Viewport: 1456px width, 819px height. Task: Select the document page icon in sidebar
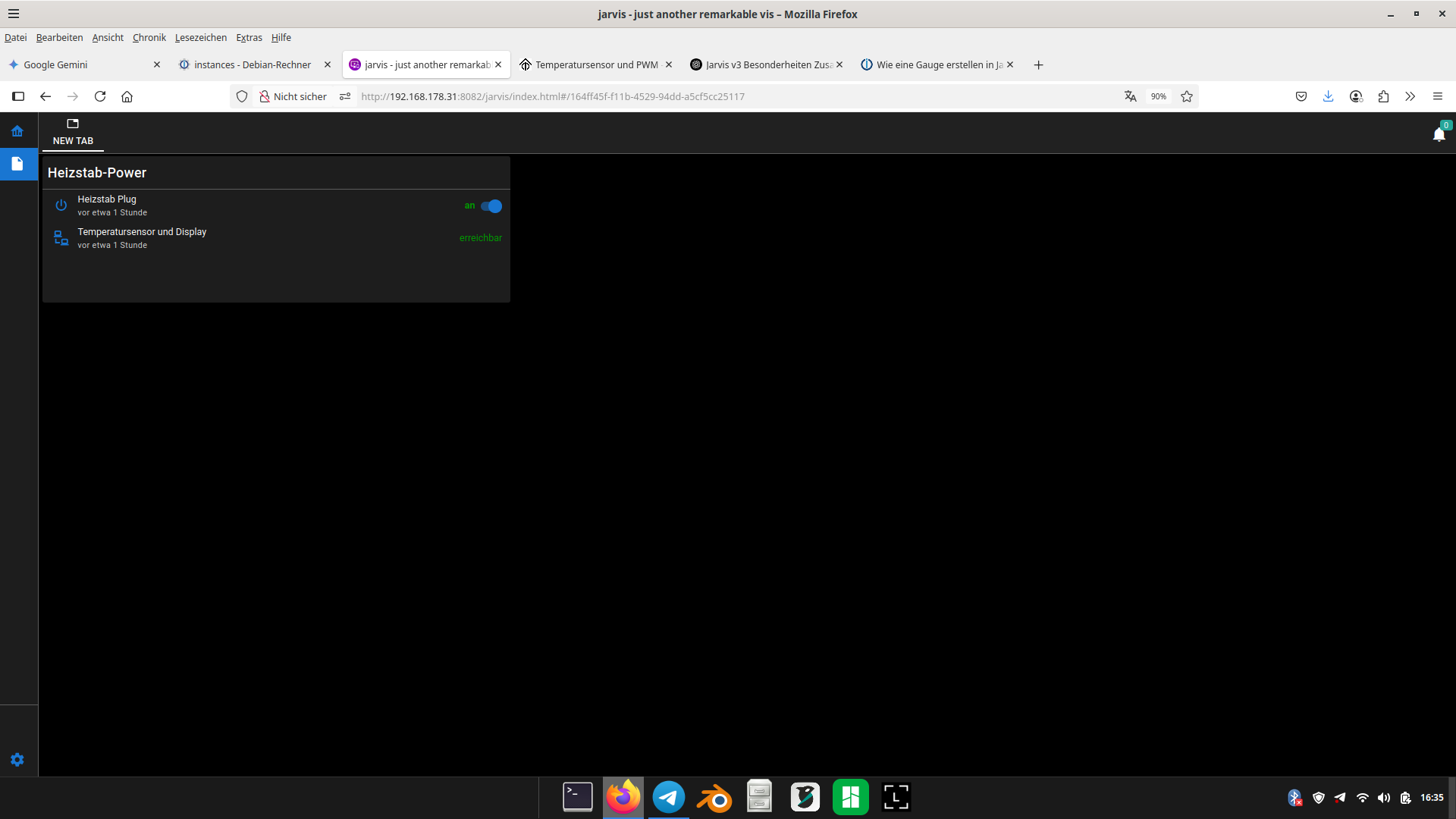point(17,164)
